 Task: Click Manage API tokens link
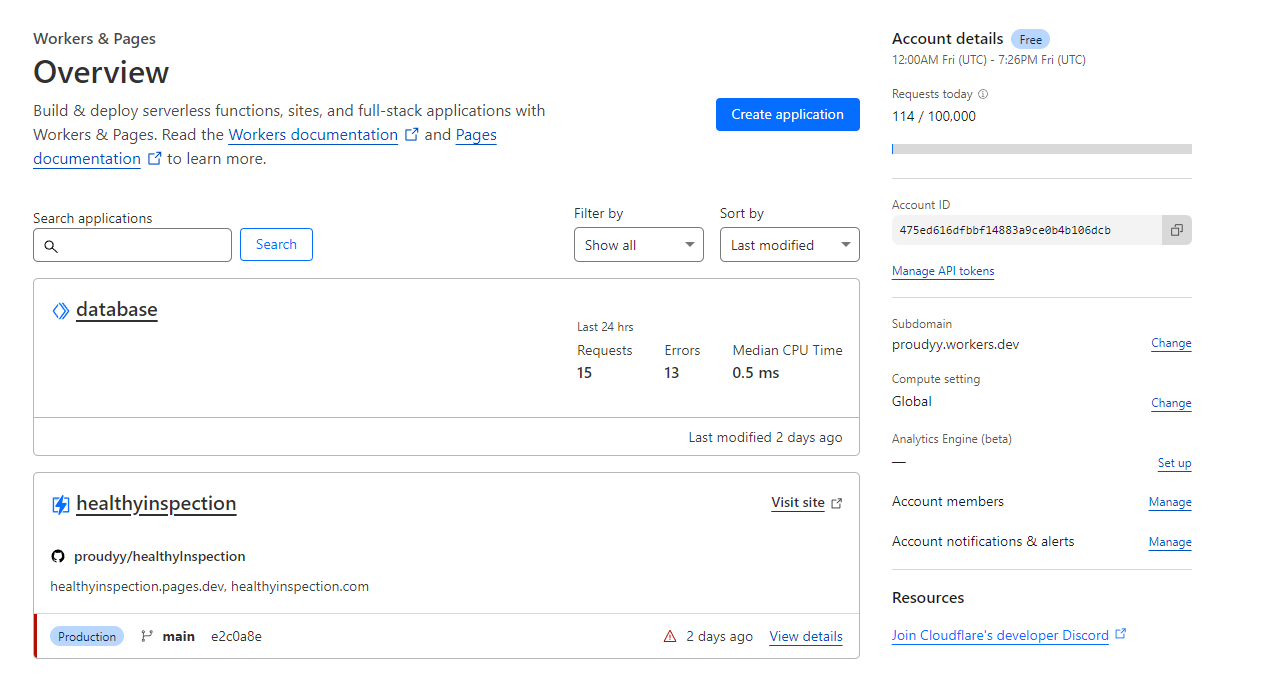(943, 271)
